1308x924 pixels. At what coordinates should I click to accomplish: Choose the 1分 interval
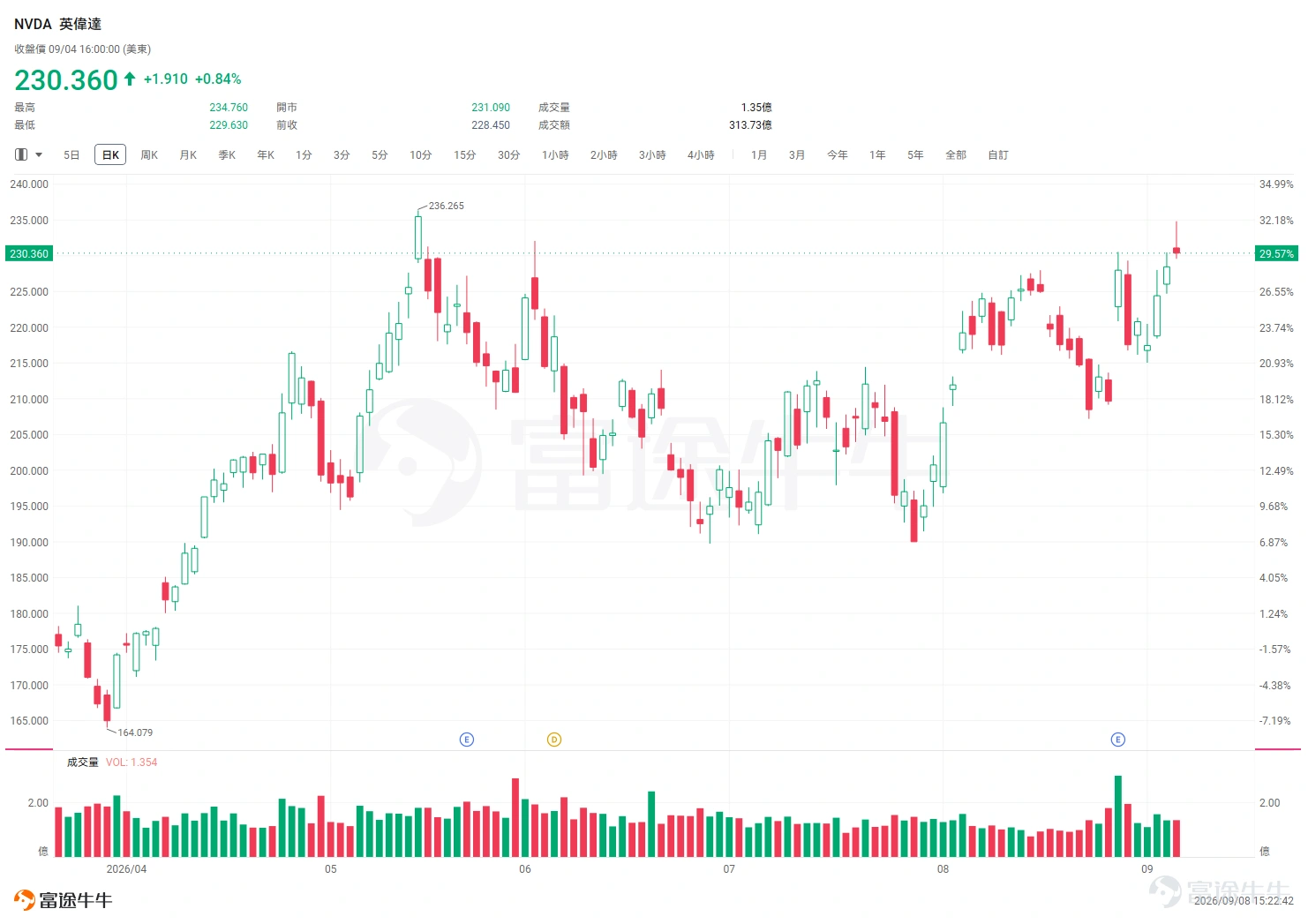click(x=304, y=155)
